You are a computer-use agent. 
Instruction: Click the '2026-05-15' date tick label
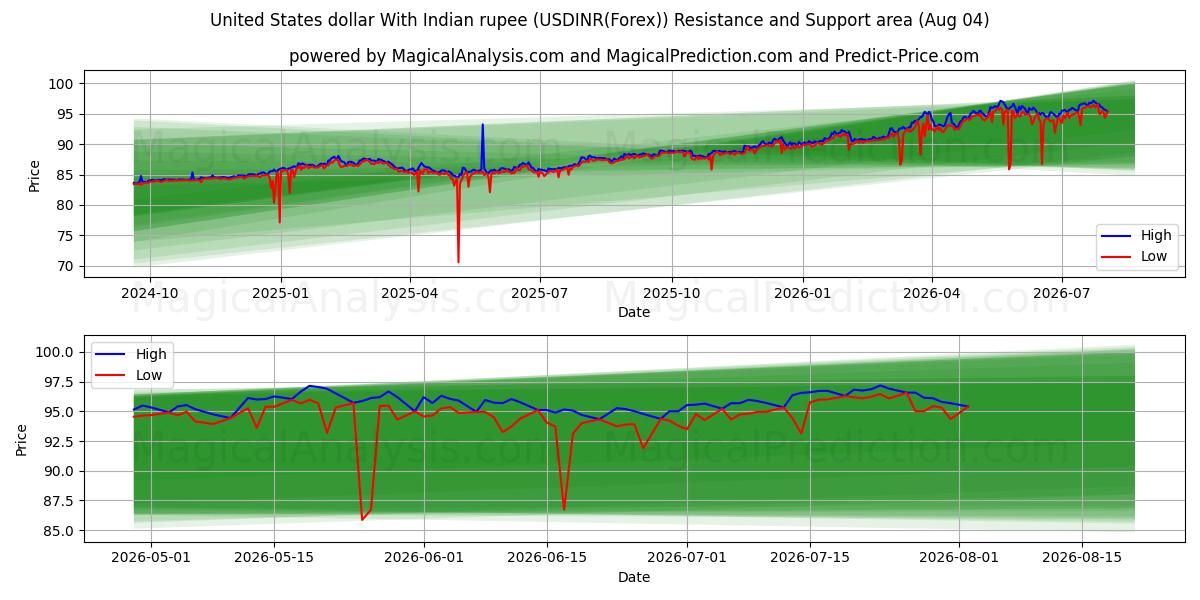[x=273, y=558]
